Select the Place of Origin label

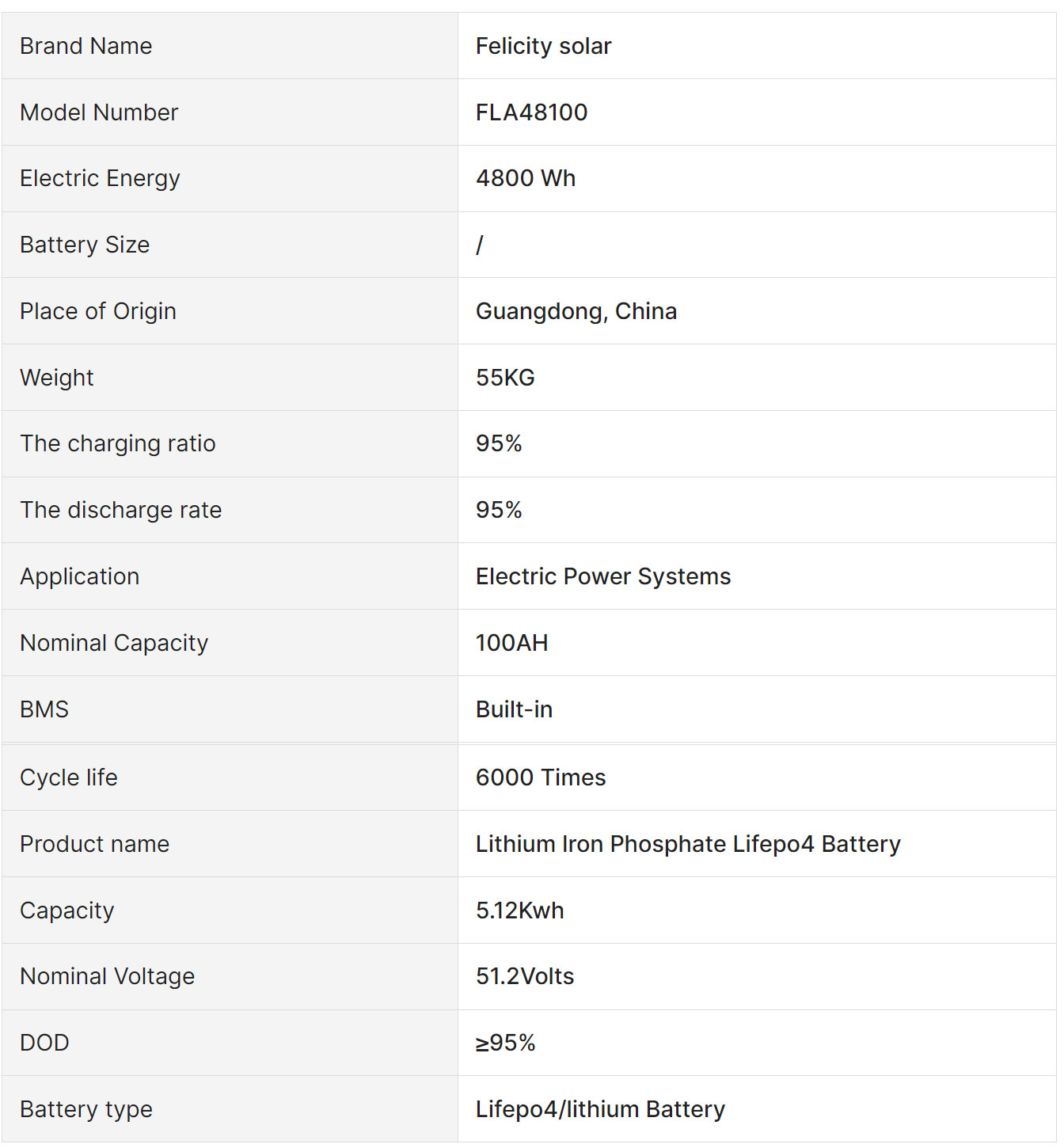(x=98, y=312)
